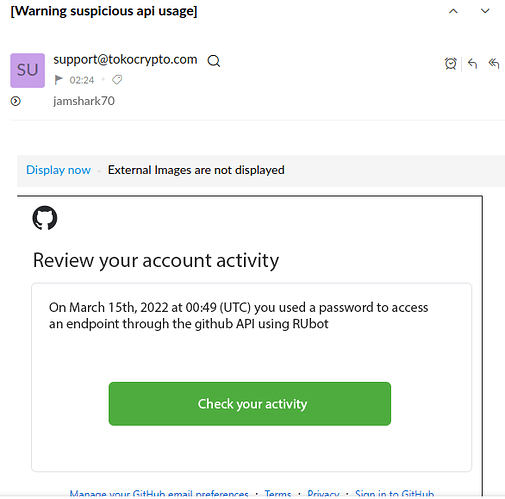Click the tag label icon
Viewport: 505px width, 499px height.
click(x=117, y=80)
